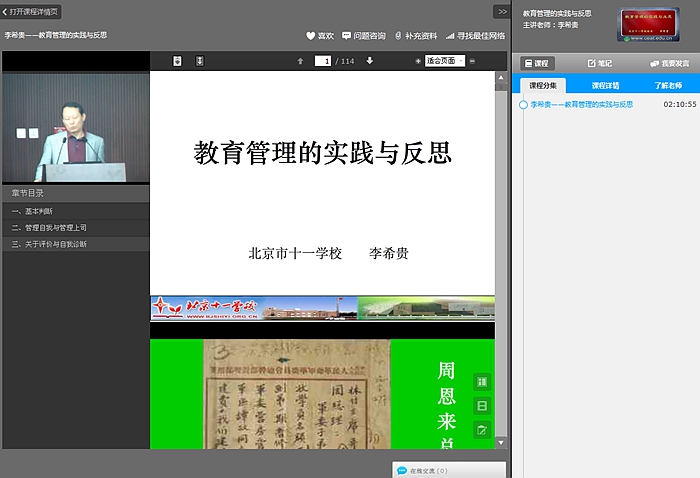Select chapter 三、关于评价与自我诊断

[x=76, y=244]
